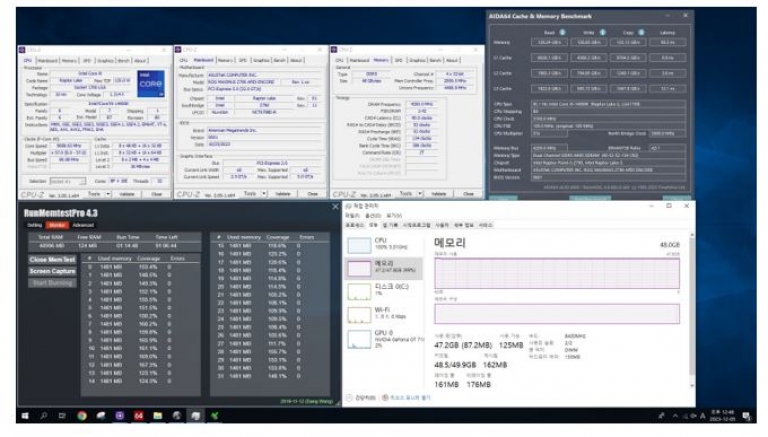Click Task Manager vertical scrollbar
Image resolution: width=768 pixels, height=437 pixels.
click(x=692, y=310)
